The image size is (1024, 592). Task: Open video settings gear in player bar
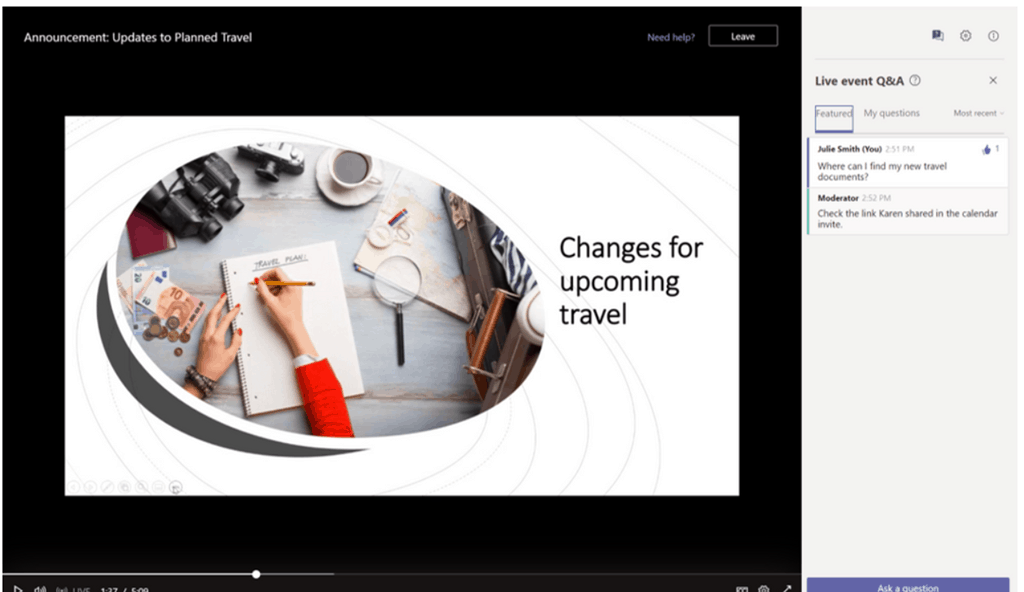coord(764,589)
